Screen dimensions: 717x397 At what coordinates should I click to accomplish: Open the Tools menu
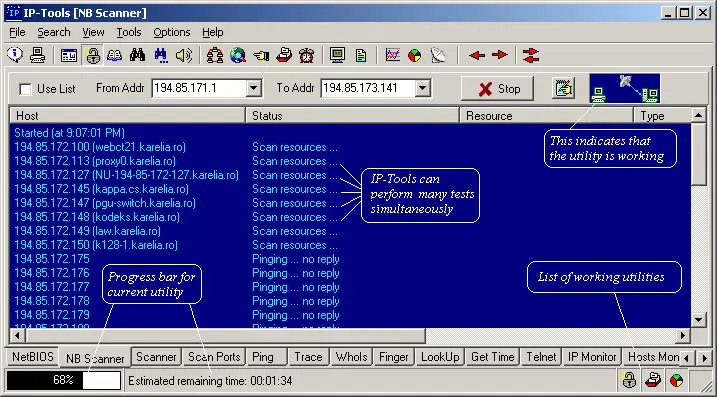coord(128,32)
